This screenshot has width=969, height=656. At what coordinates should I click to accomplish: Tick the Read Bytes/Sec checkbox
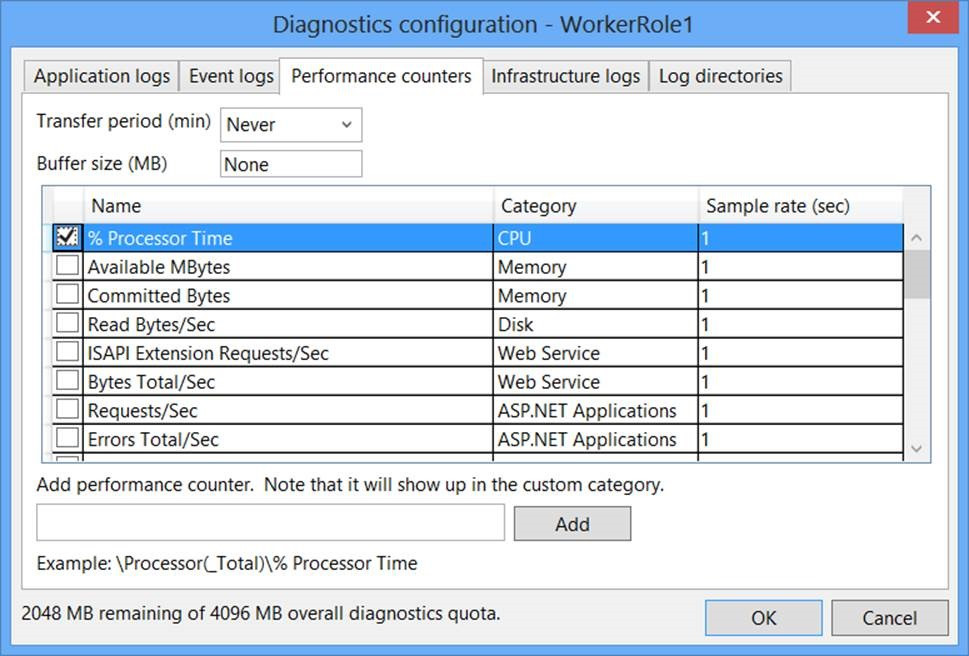[67, 323]
